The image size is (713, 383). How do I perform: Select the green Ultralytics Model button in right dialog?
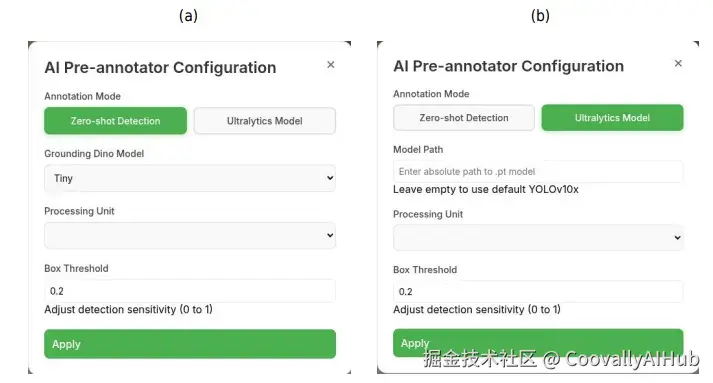click(x=612, y=118)
